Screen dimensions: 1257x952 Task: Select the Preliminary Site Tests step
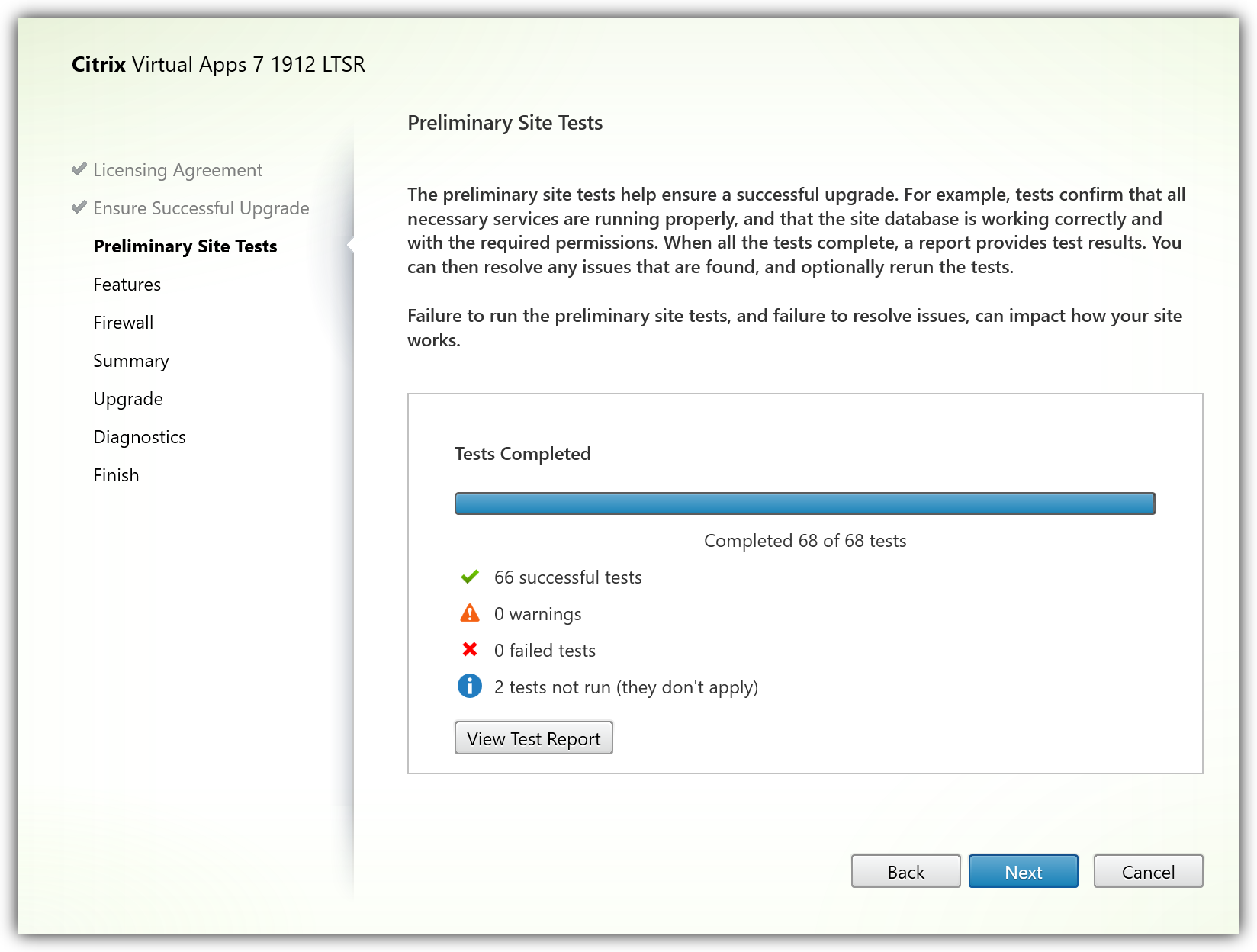pos(185,246)
